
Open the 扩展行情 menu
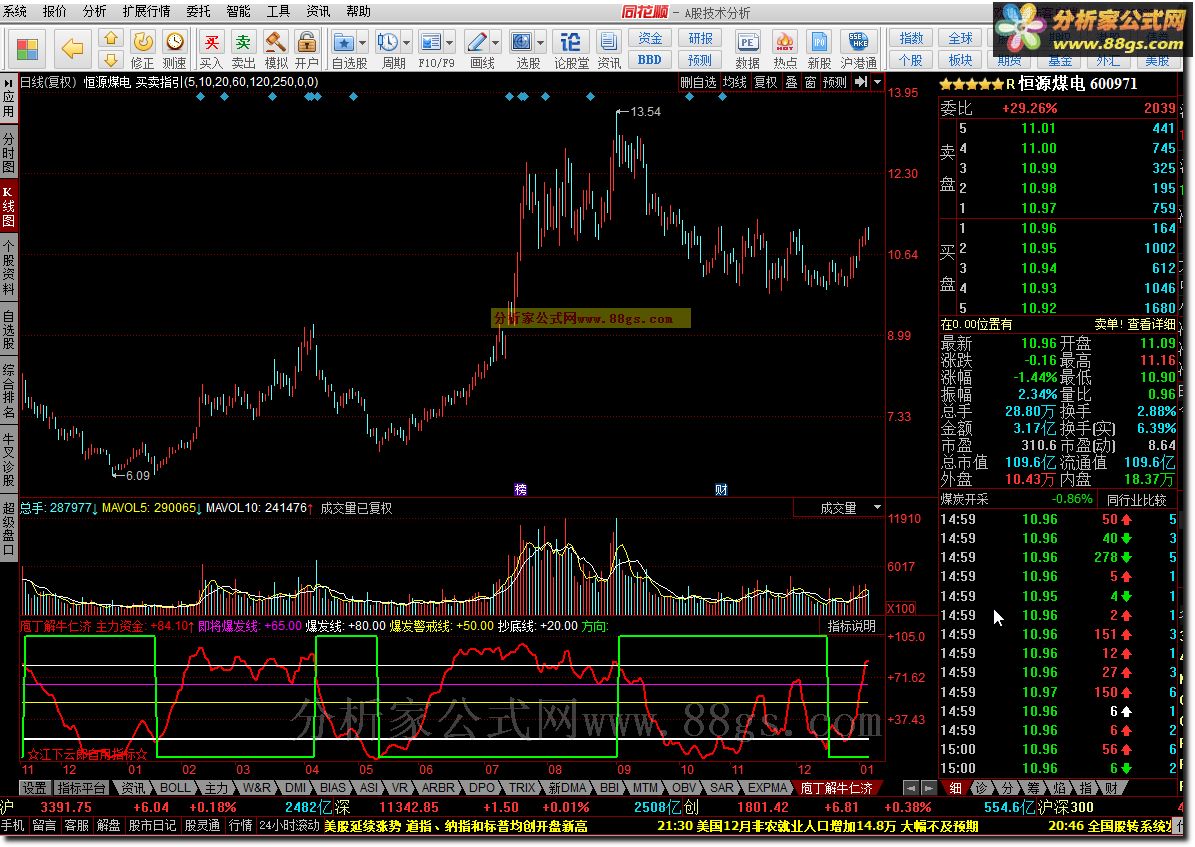146,11
